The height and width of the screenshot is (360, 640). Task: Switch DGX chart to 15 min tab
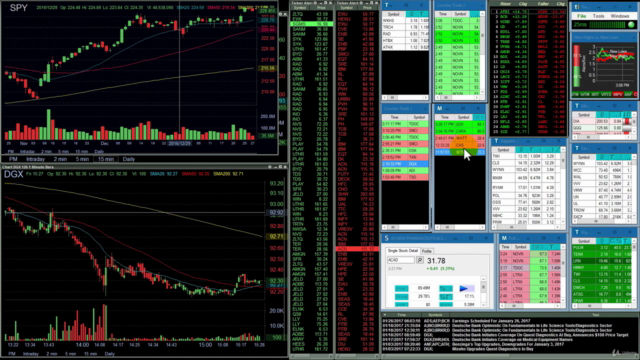pyautogui.click(x=90, y=354)
